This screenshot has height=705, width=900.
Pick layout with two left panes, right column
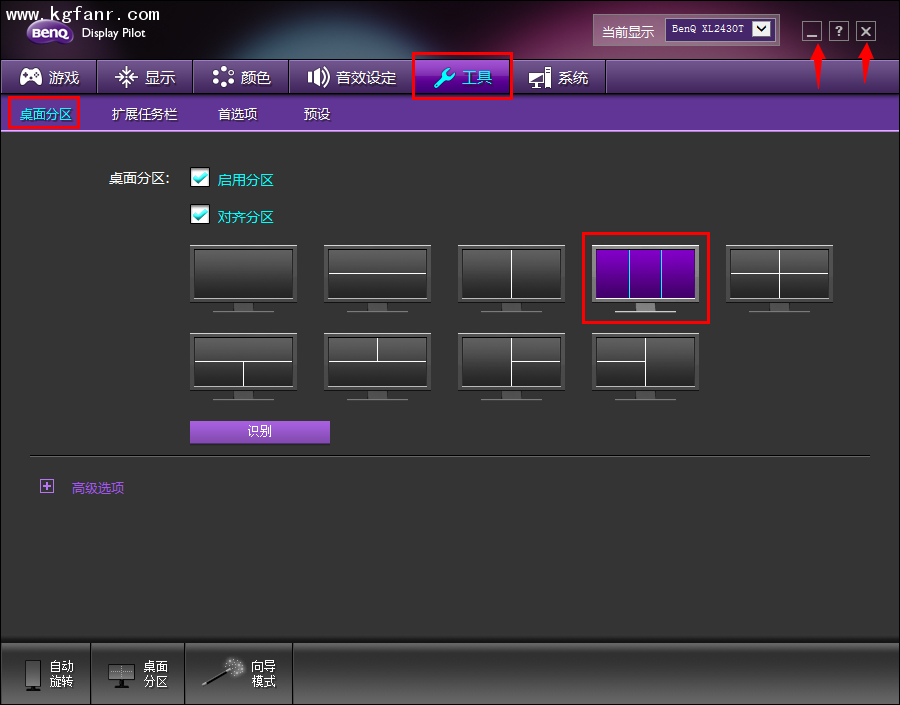click(645, 361)
